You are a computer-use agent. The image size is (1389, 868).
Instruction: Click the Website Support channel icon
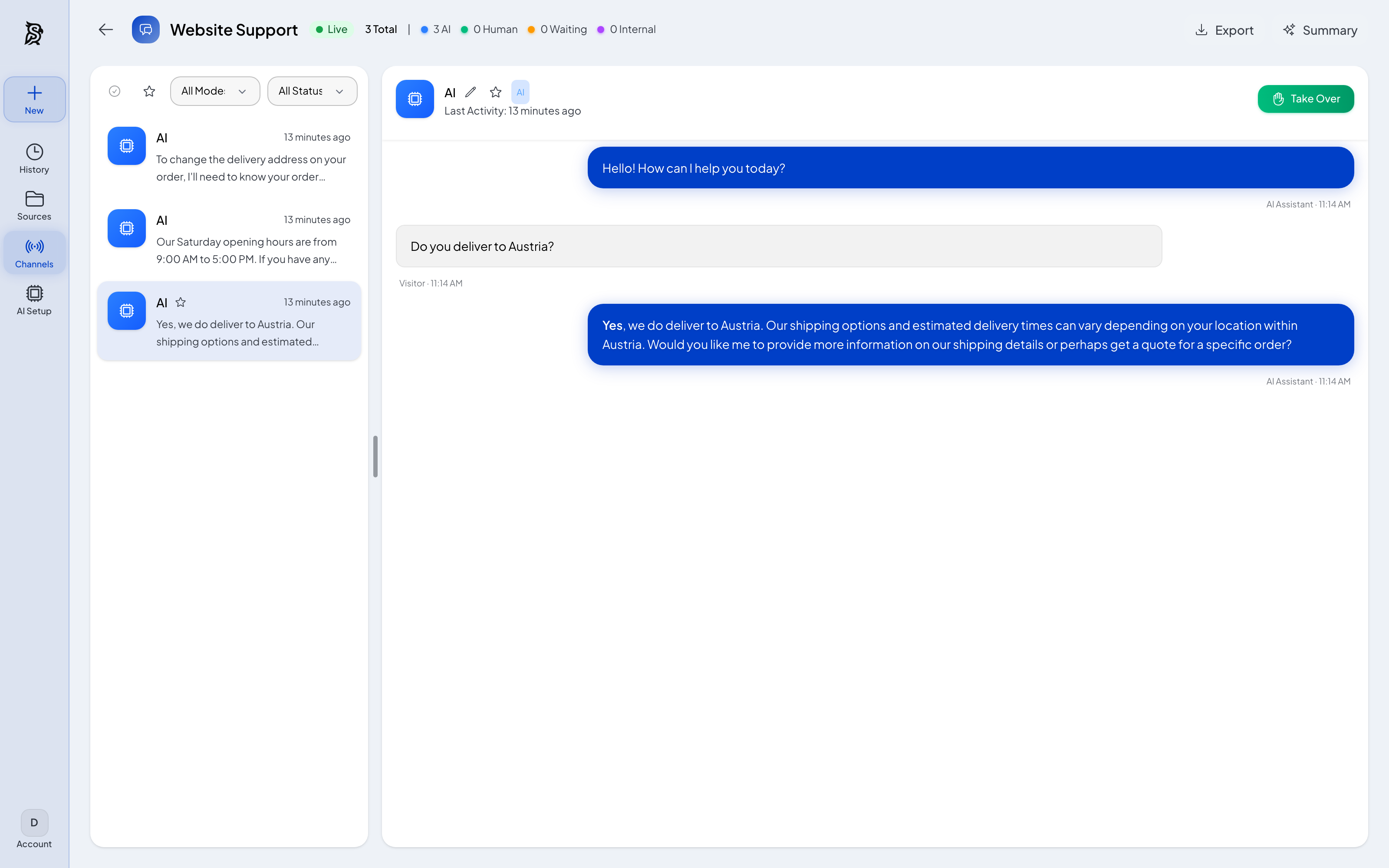(x=146, y=30)
